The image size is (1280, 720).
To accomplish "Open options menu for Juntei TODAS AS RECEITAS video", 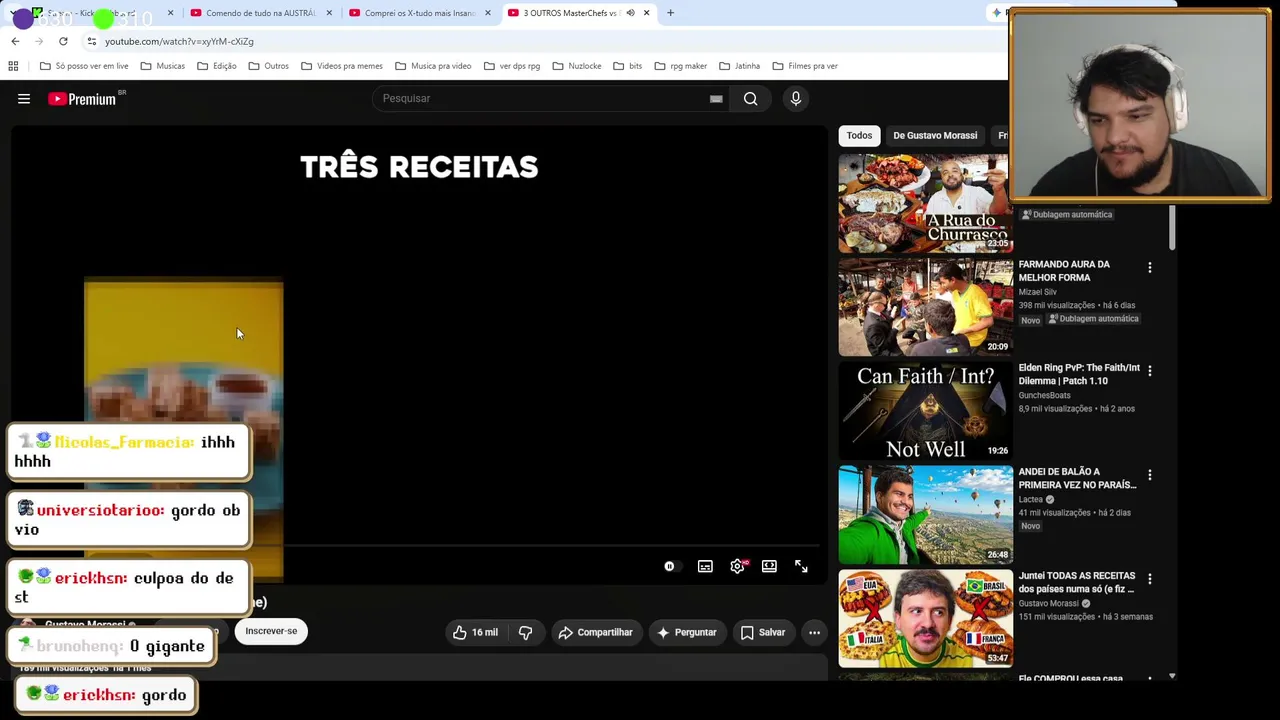I will (1150, 579).
